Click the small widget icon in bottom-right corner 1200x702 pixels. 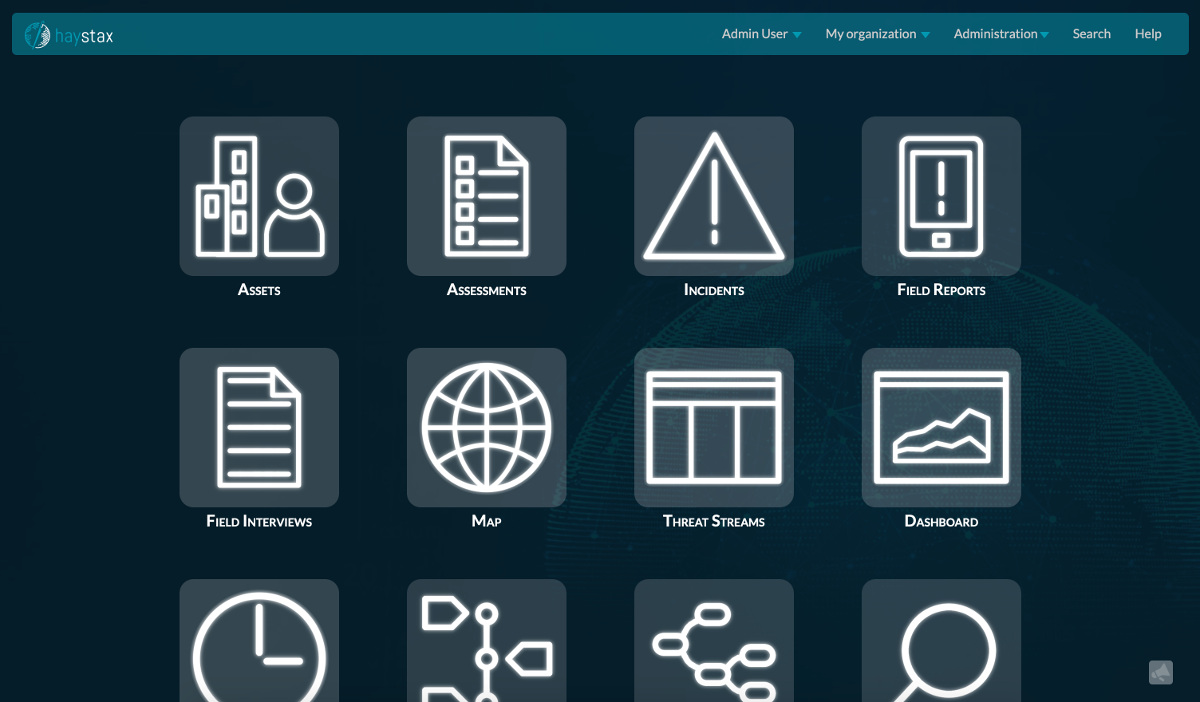tap(1161, 672)
